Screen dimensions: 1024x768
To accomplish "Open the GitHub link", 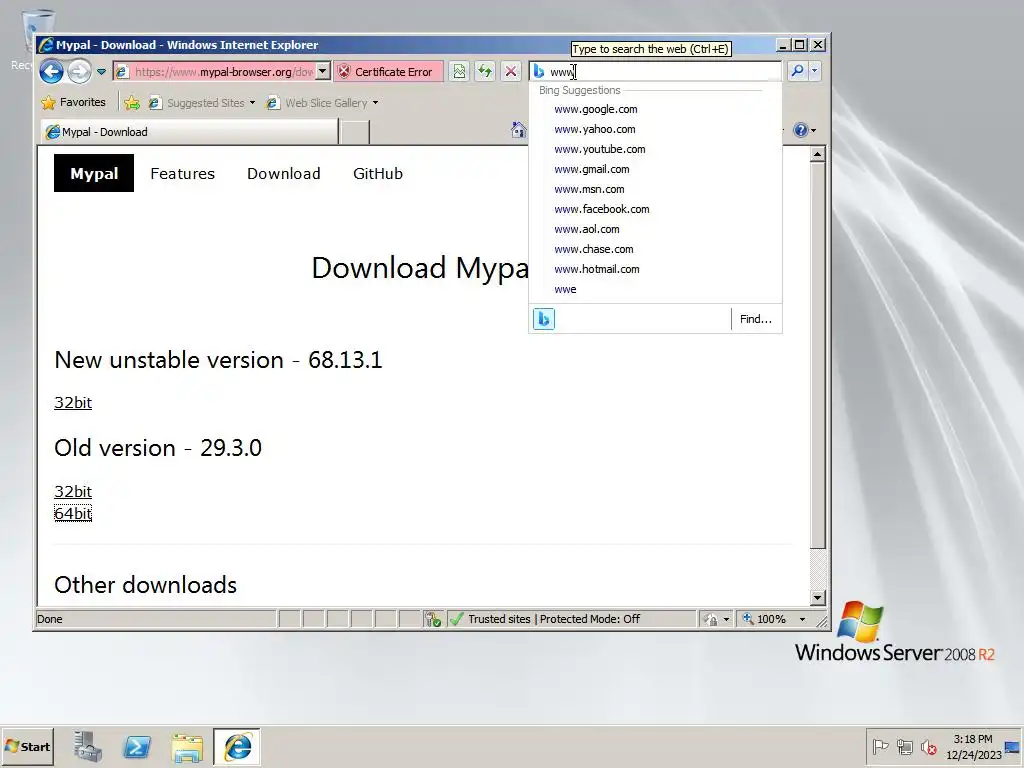I will pyautogui.click(x=378, y=174).
